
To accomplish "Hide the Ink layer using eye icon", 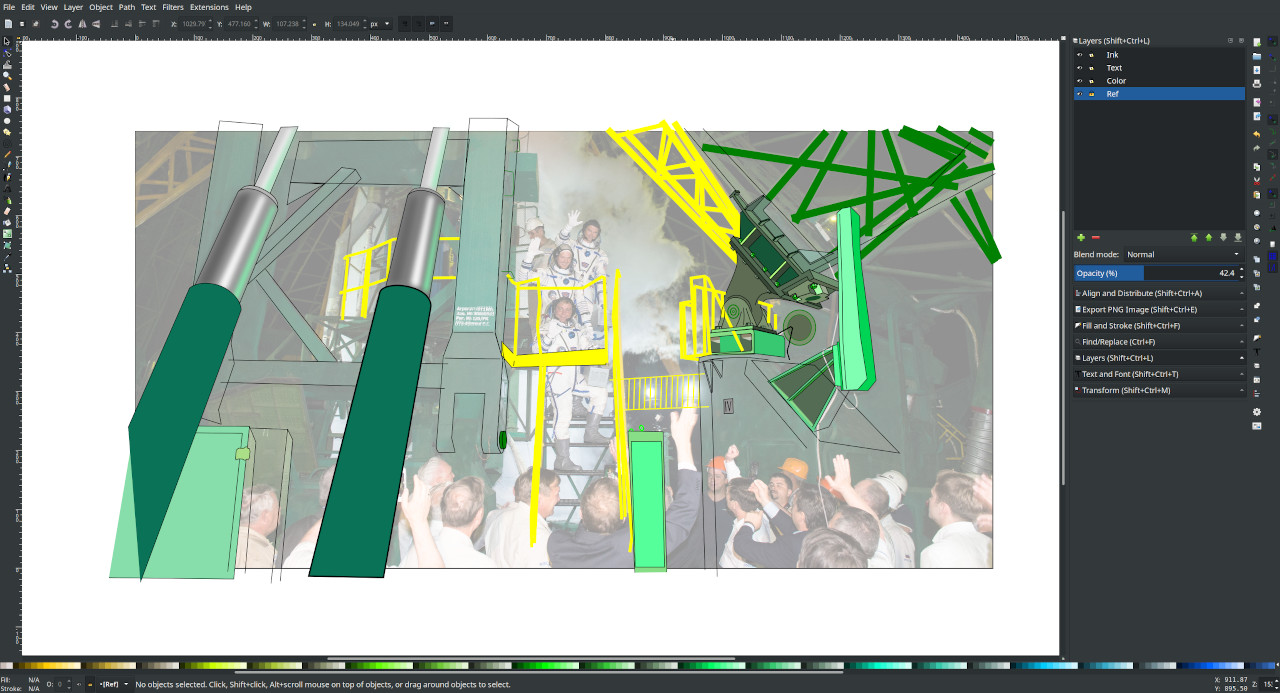I will point(1079,55).
